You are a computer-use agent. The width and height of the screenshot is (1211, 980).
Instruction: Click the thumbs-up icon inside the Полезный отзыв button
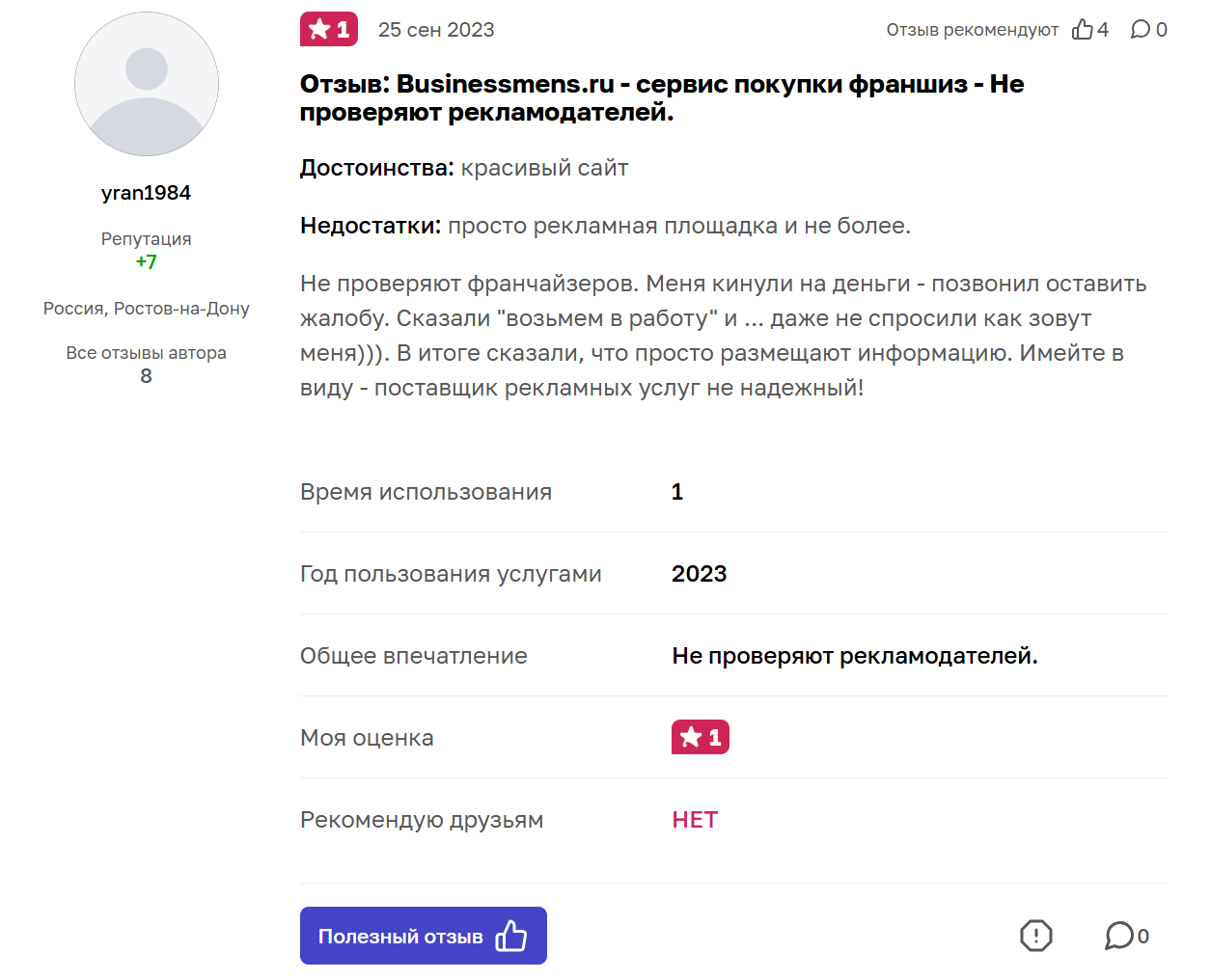tap(510, 935)
